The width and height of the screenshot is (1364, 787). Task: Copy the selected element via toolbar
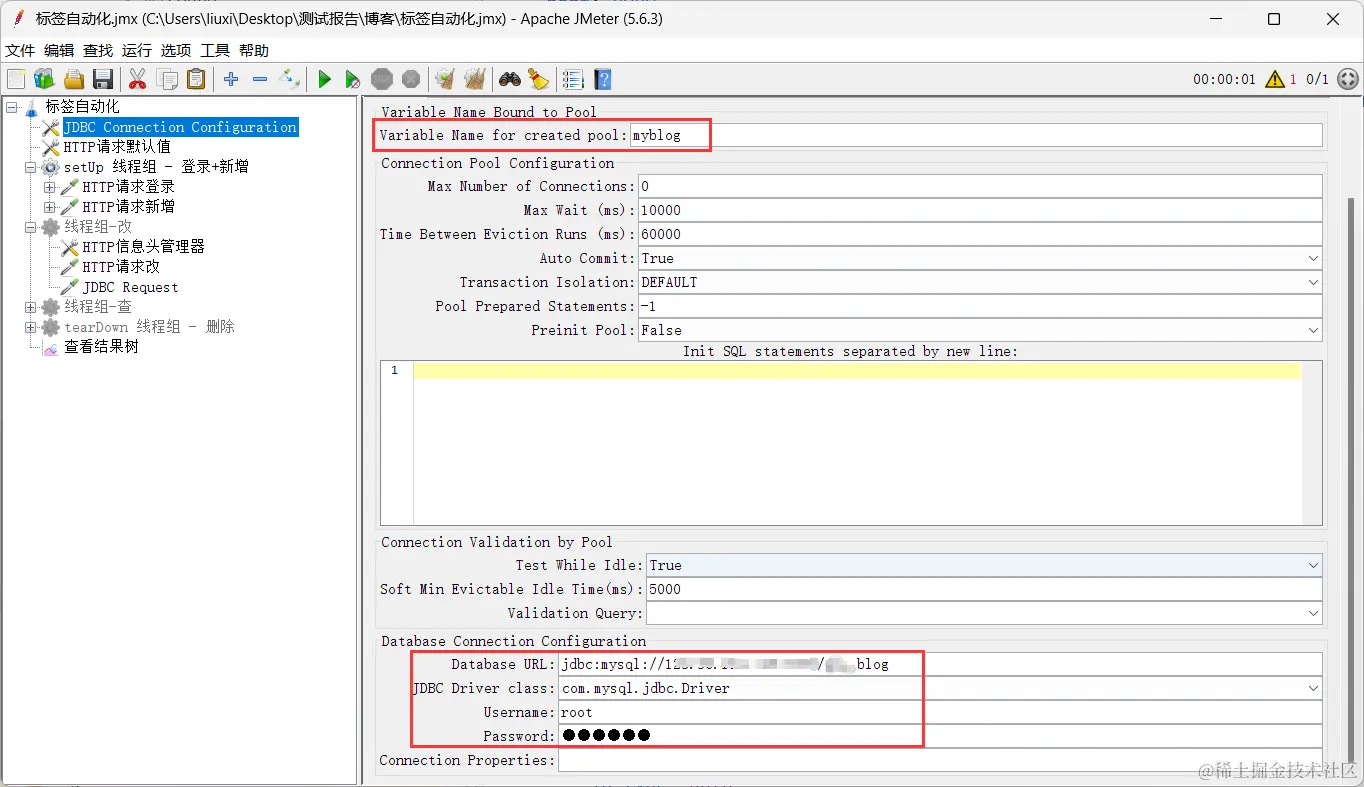pyautogui.click(x=167, y=79)
